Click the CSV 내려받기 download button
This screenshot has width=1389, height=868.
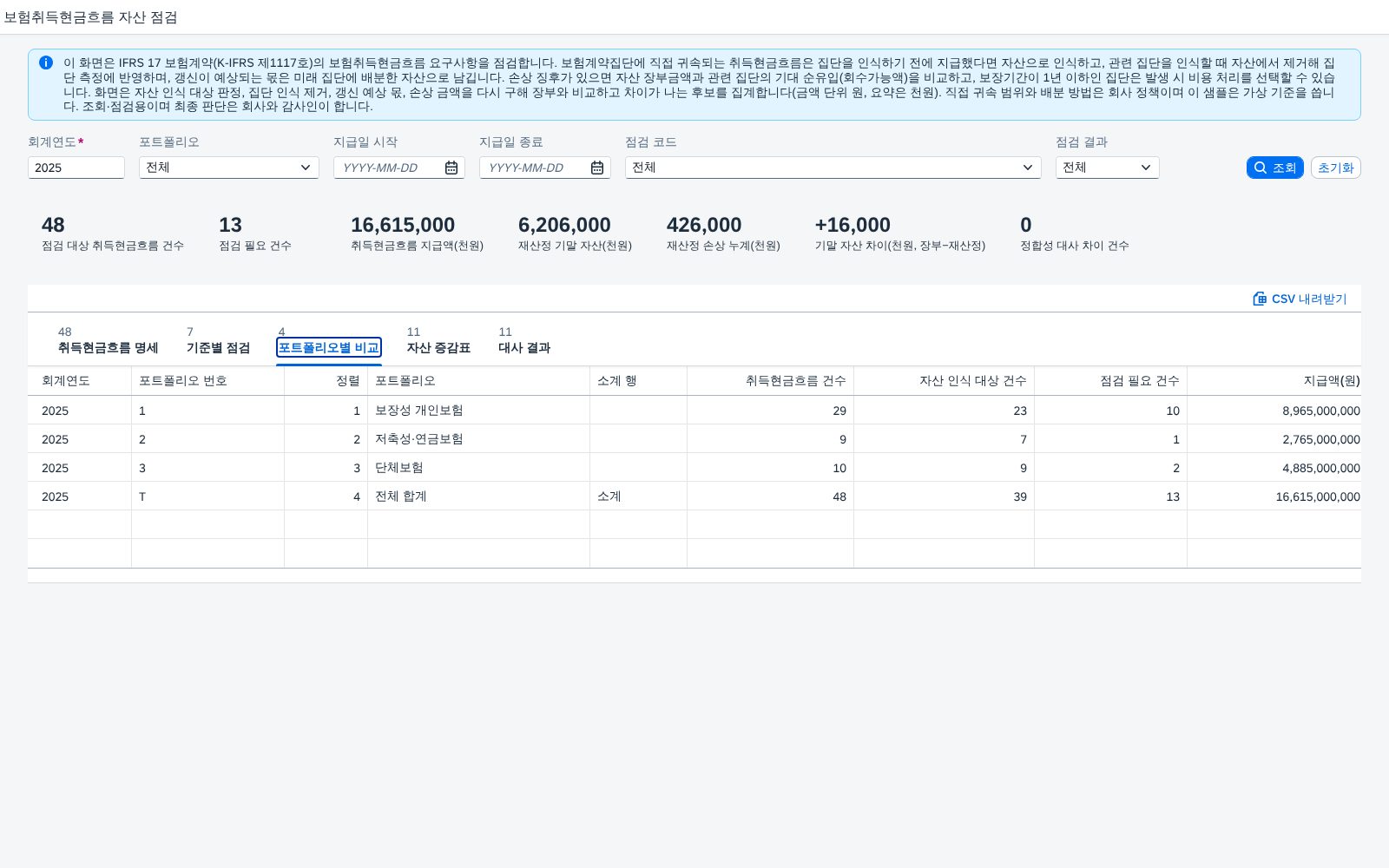tap(1300, 299)
